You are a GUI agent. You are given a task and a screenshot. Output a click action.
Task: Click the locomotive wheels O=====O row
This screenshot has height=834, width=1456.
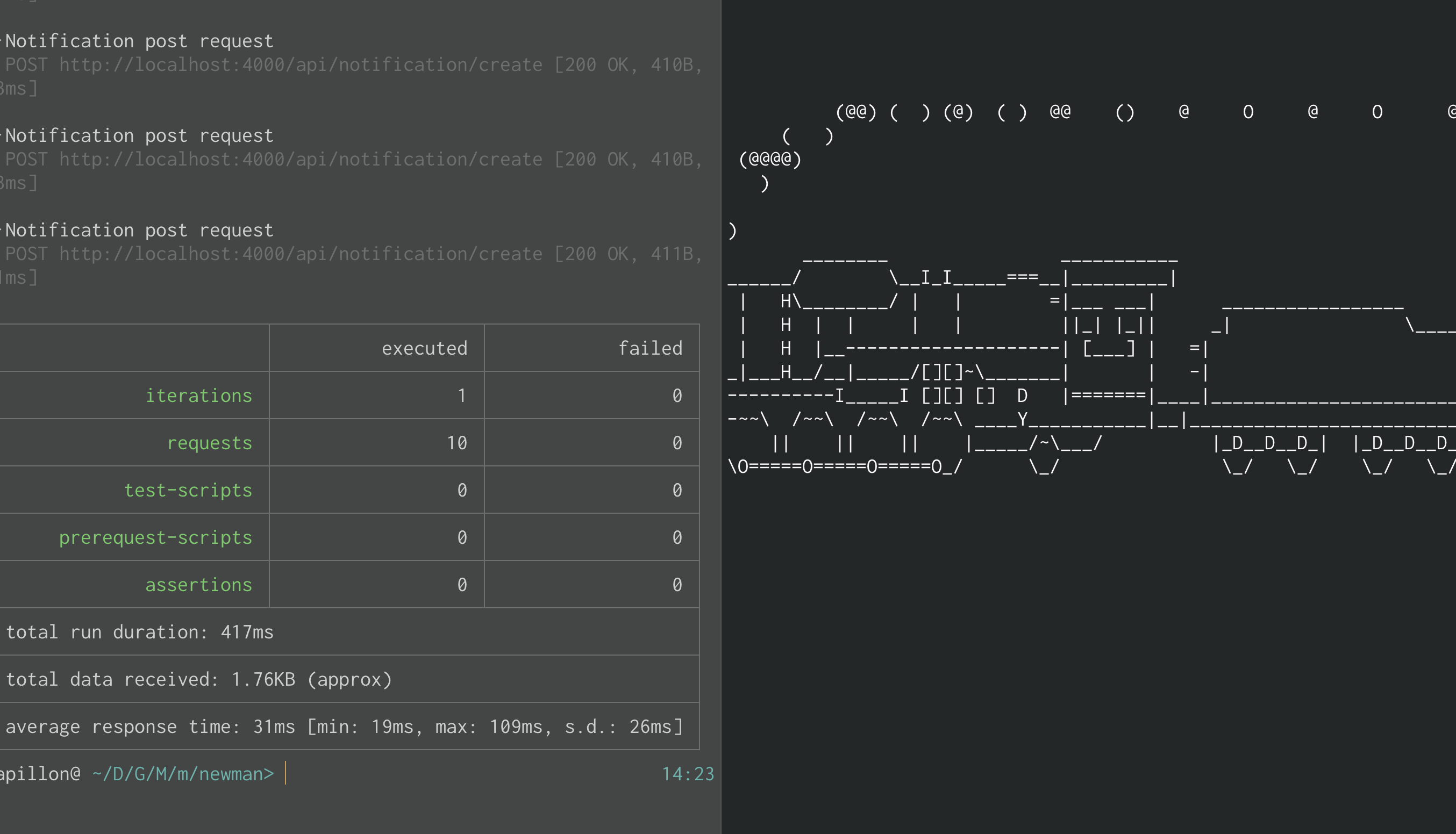click(839, 466)
